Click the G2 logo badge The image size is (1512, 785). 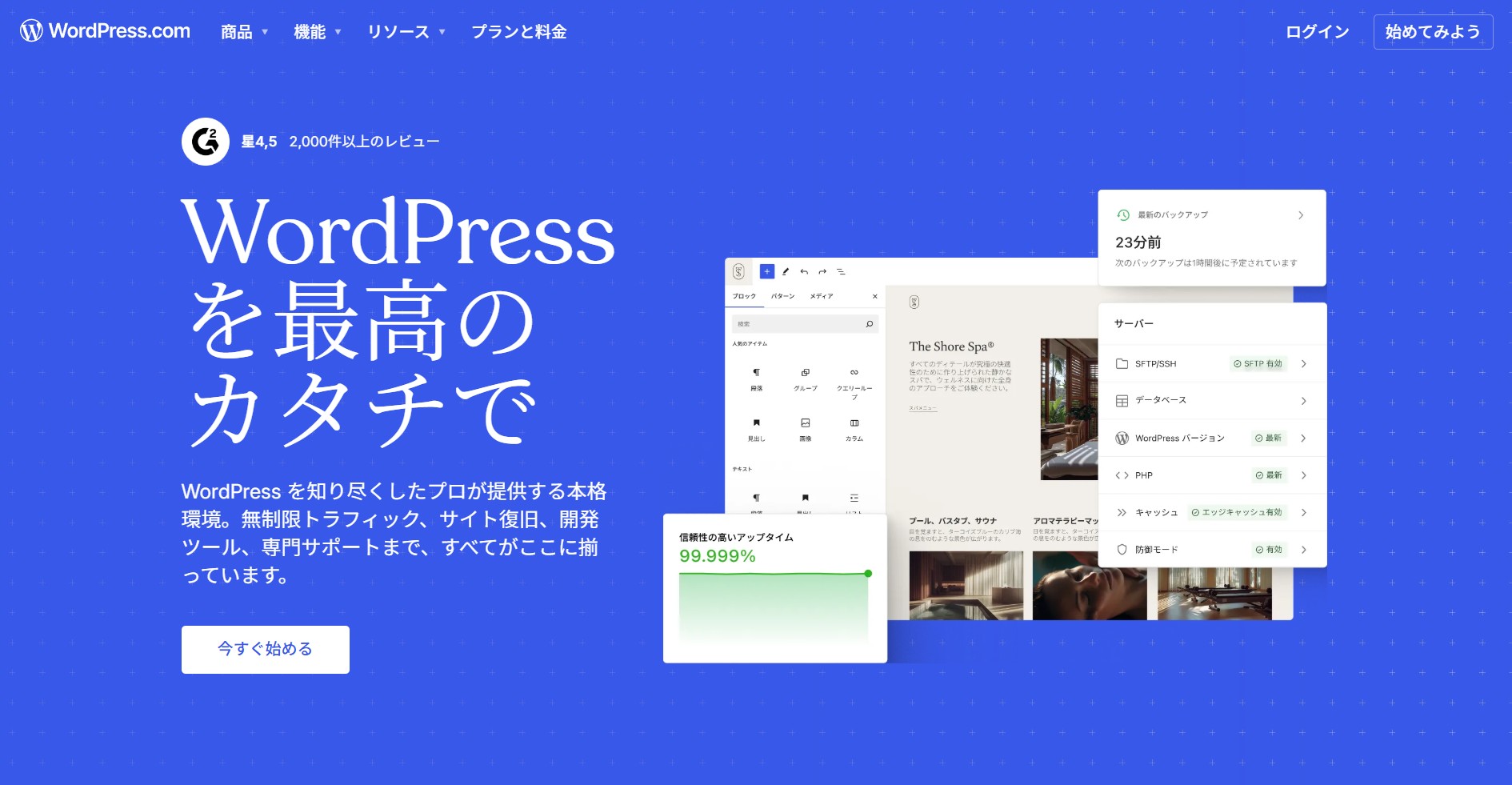coord(206,142)
